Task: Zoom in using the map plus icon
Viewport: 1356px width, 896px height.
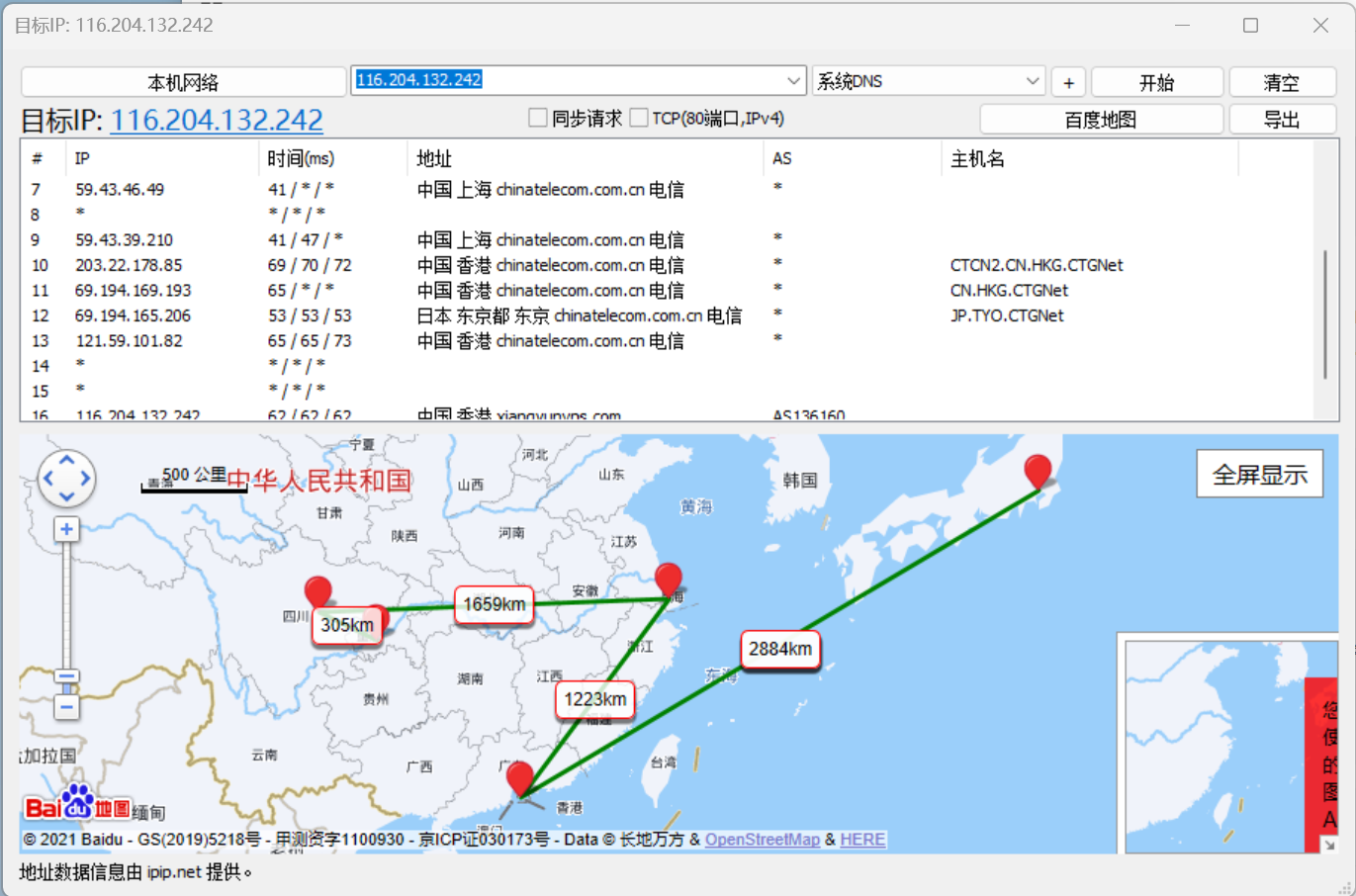Action: 65,529
